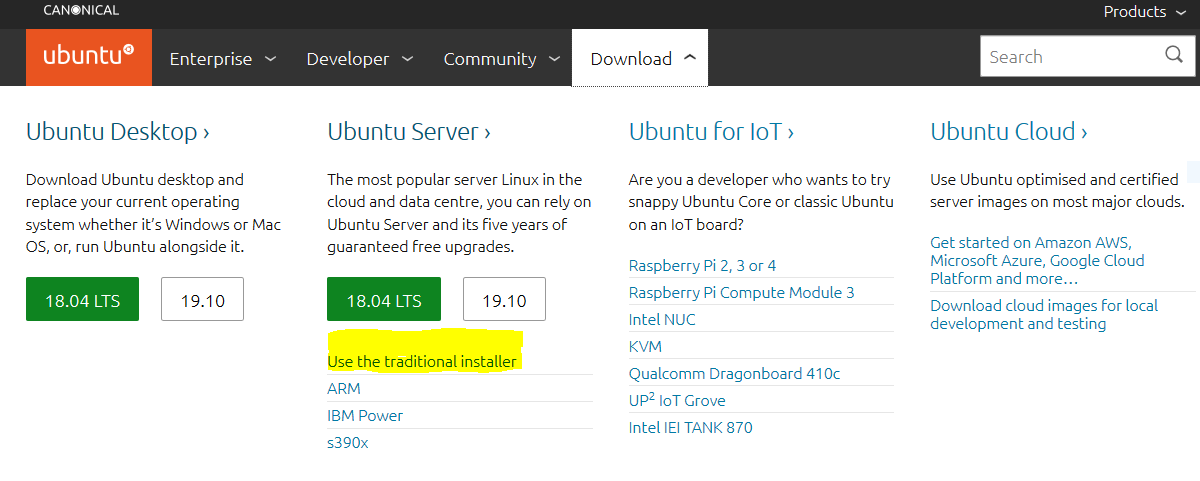The height and width of the screenshot is (481, 1200).
Task: Download Ubuntu Desktop 18.04 LTS
Action: click(x=83, y=300)
